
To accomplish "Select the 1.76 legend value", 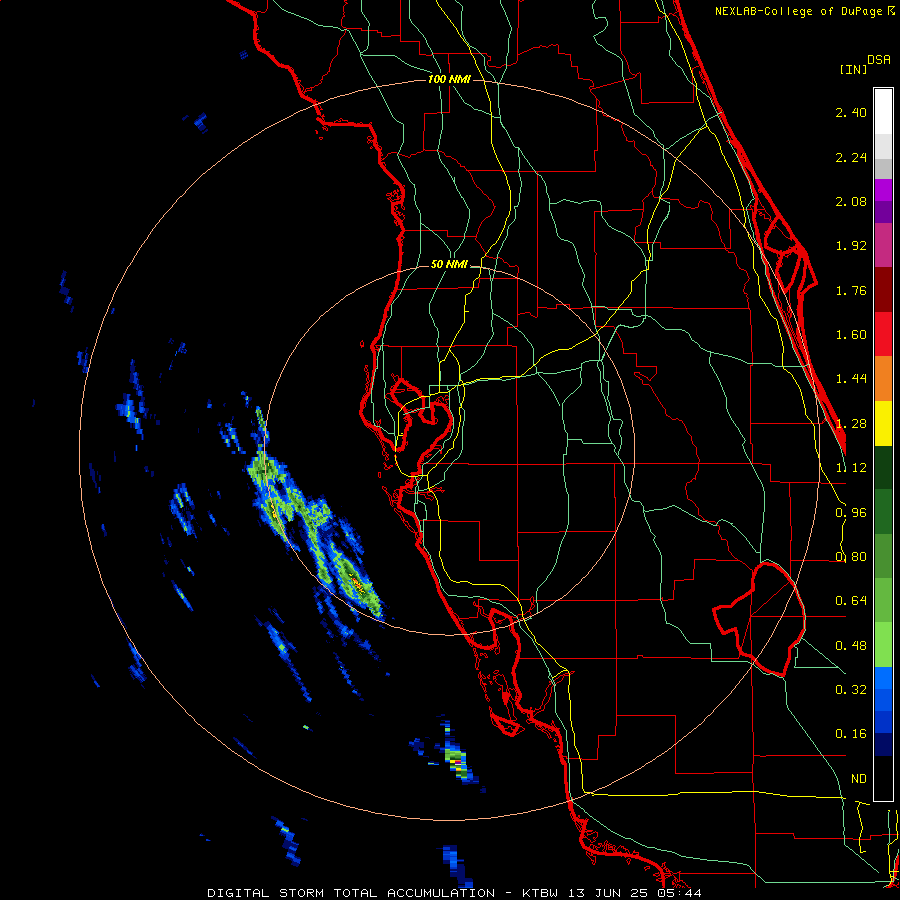I will click(x=851, y=290).
